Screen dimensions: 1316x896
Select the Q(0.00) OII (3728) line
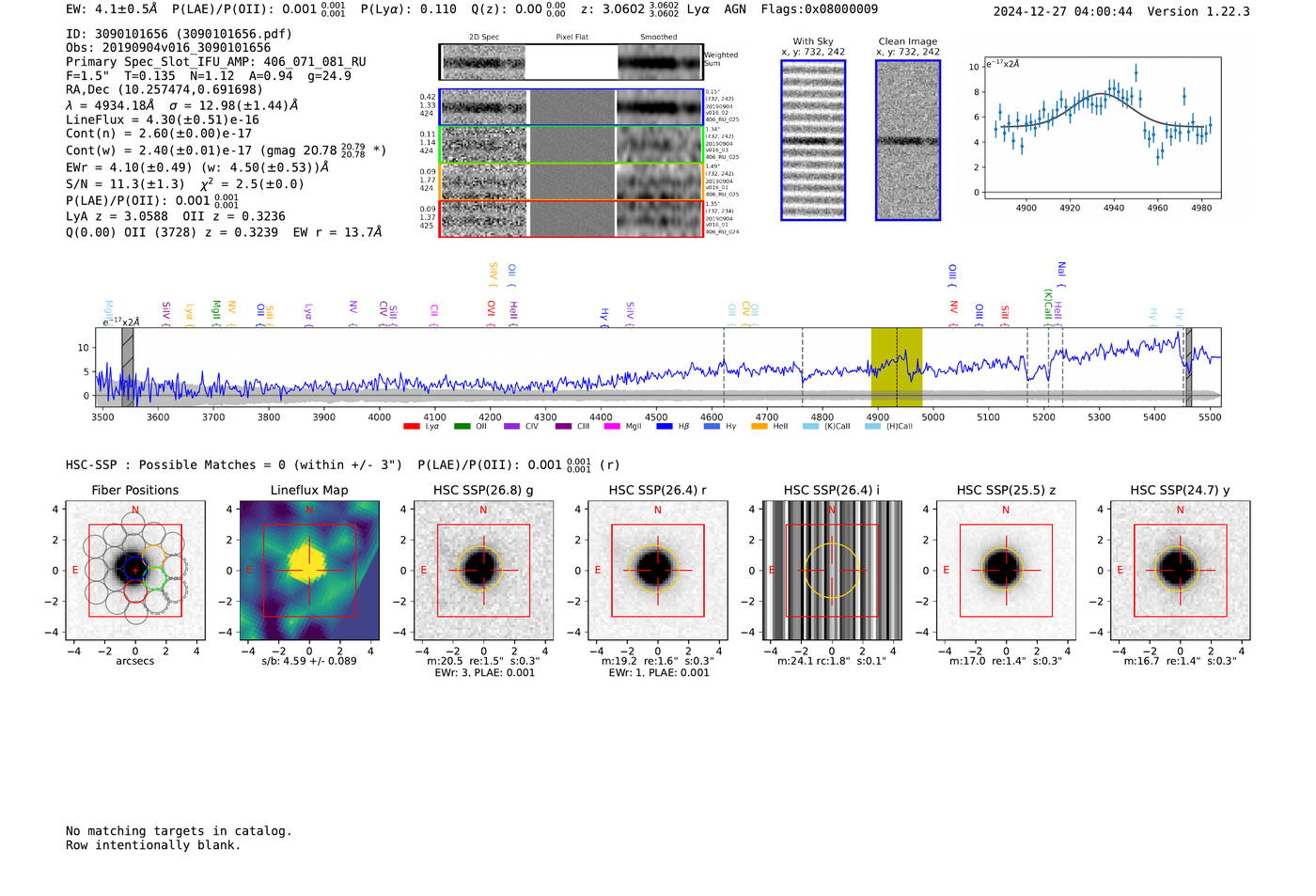coord(224,232)
